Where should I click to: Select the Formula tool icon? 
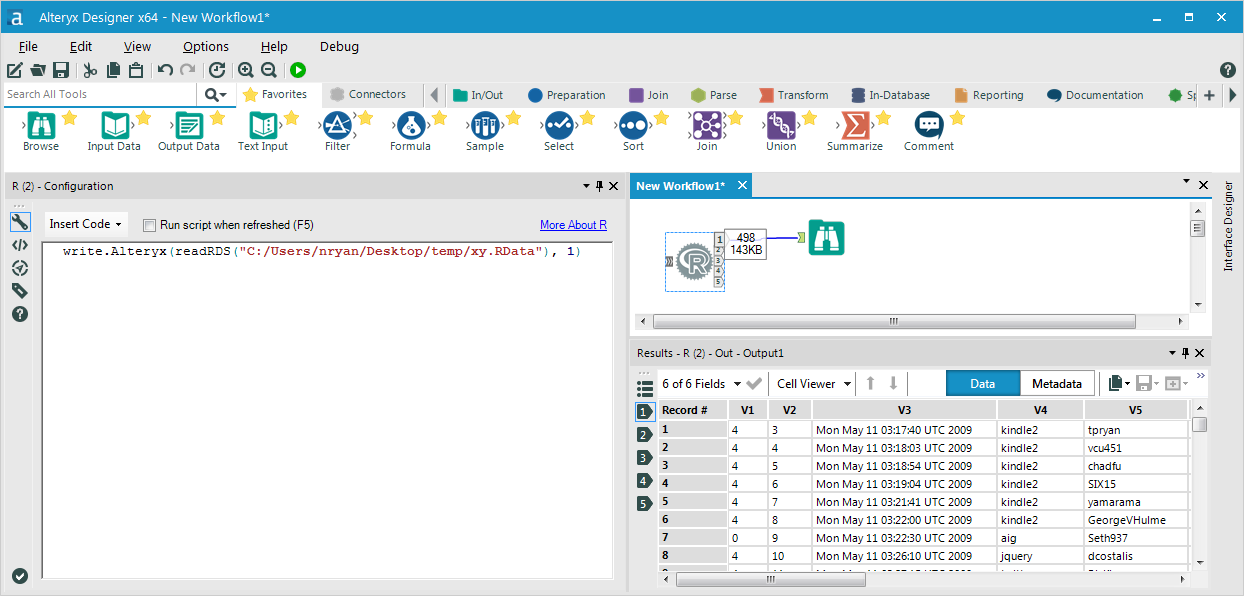click(410, 126)
